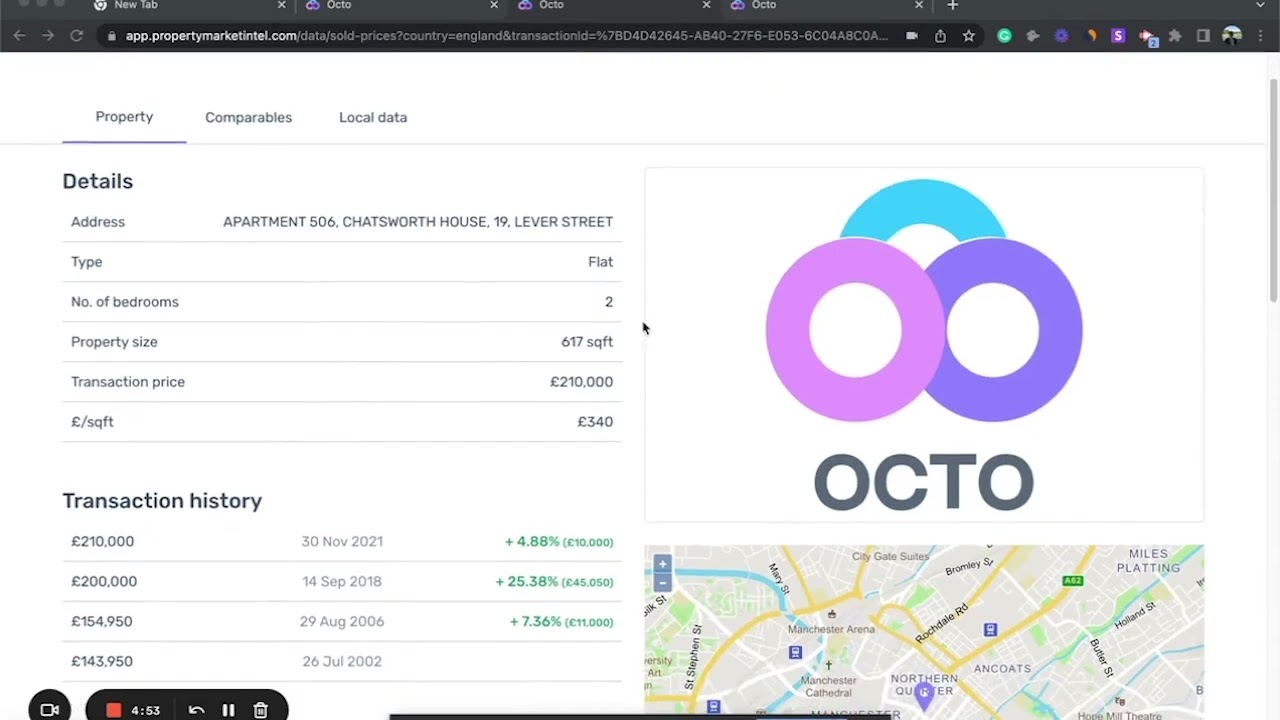Click the camera icon in the address bar
This screenshot has width=1280, height=720.
pyautogui.click(x=911, y=36)
